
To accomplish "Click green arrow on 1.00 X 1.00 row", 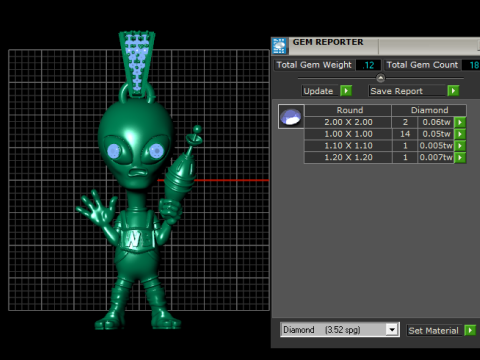I will (460, 134).
